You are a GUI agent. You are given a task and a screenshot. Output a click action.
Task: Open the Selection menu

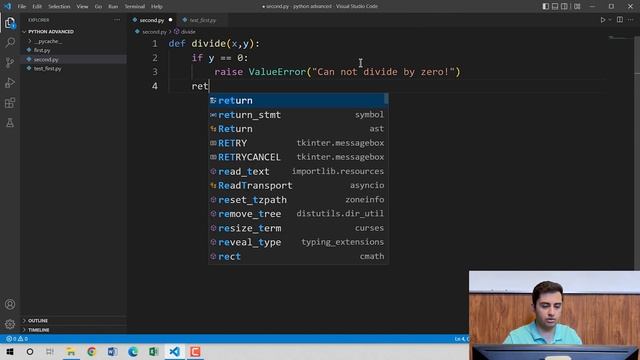point(59,7)
